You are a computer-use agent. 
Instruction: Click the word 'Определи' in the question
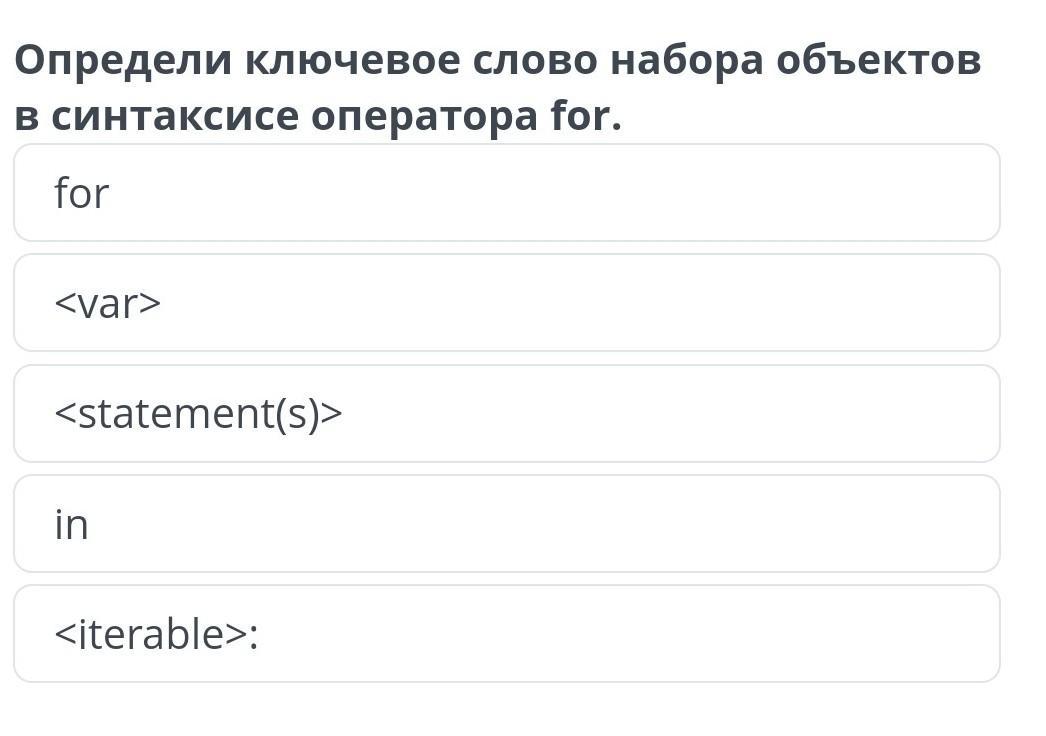(122, 62)
